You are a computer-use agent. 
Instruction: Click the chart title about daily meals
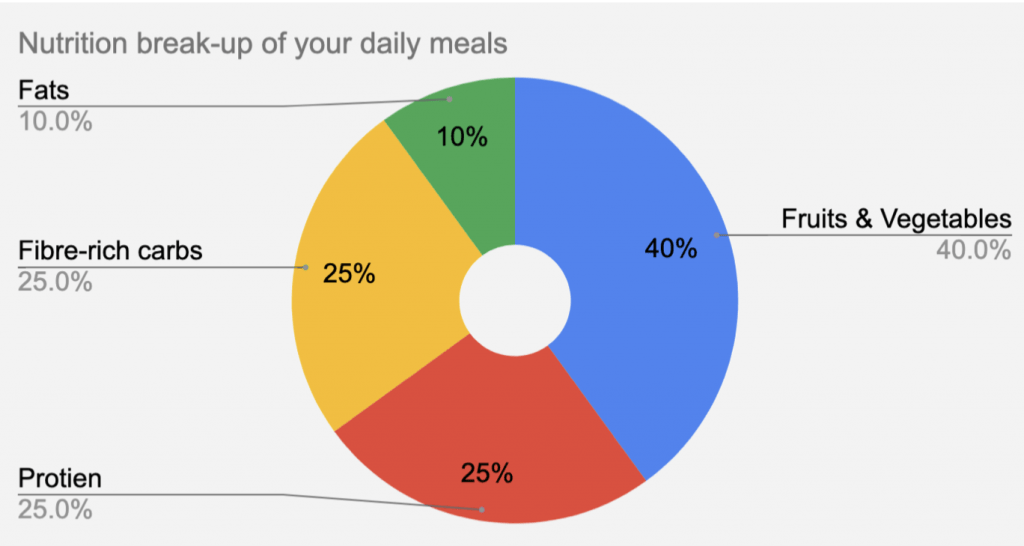pos(263,45)
